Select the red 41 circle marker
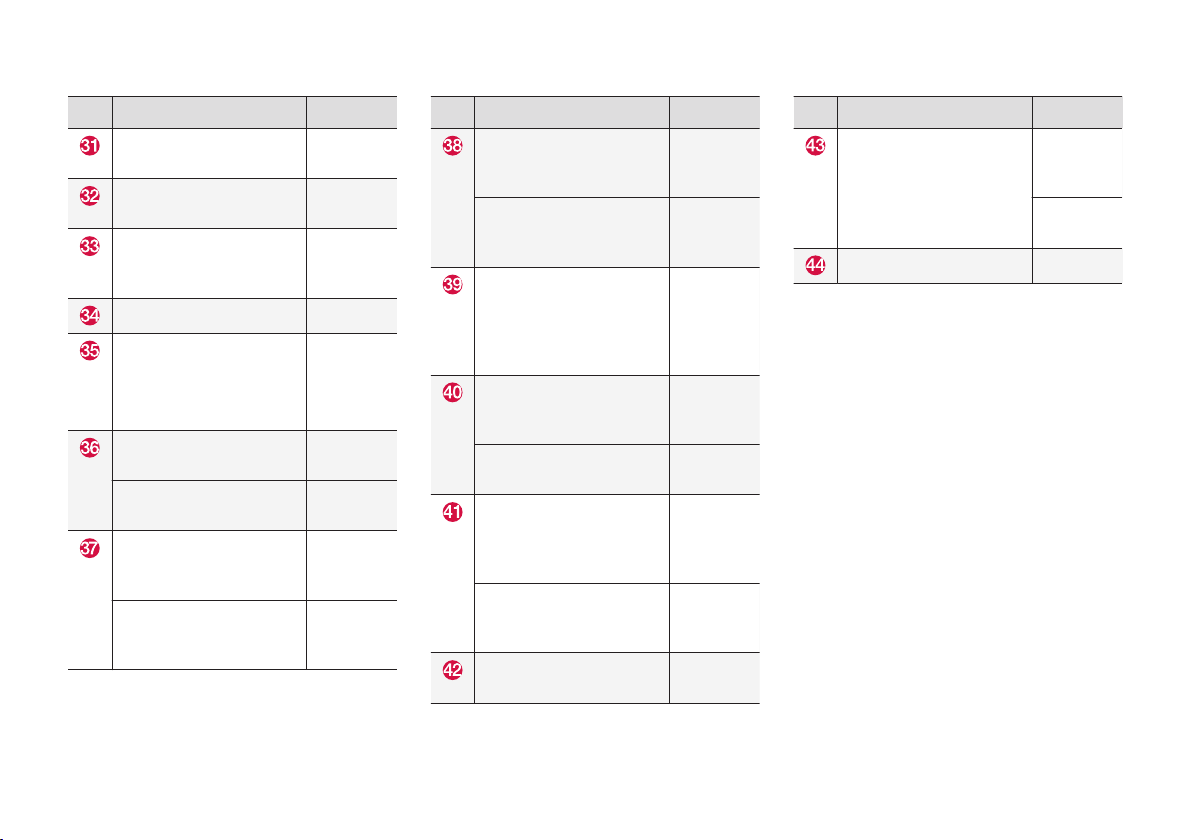This screenshot has width=1192, height=840. pyautogui.click(x=452, y=512)
